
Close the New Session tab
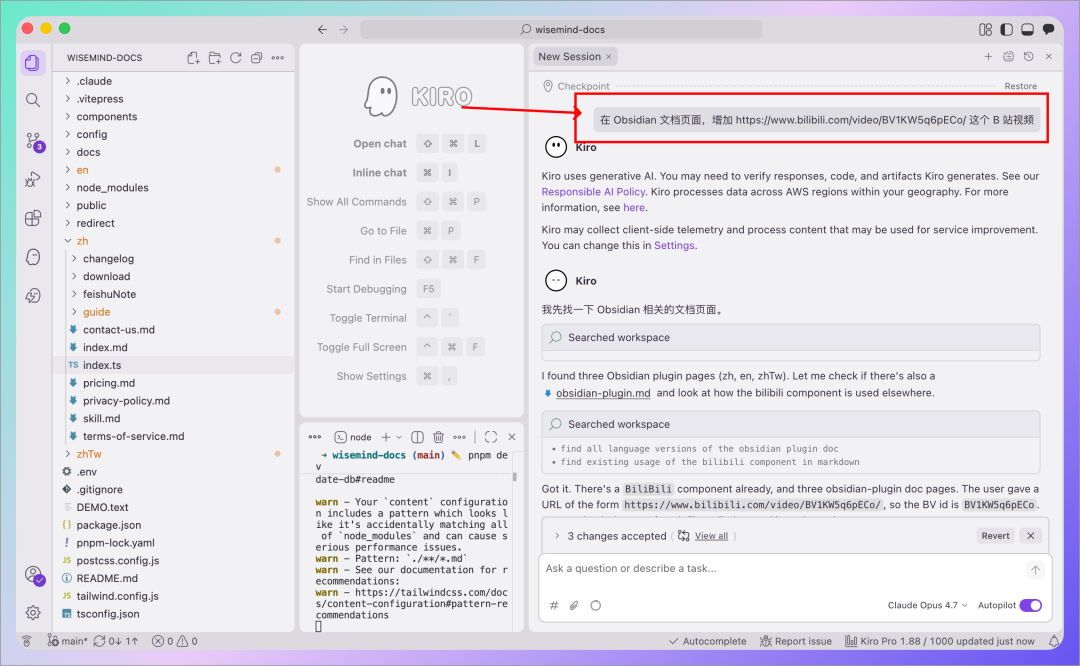tap(609, 57)
